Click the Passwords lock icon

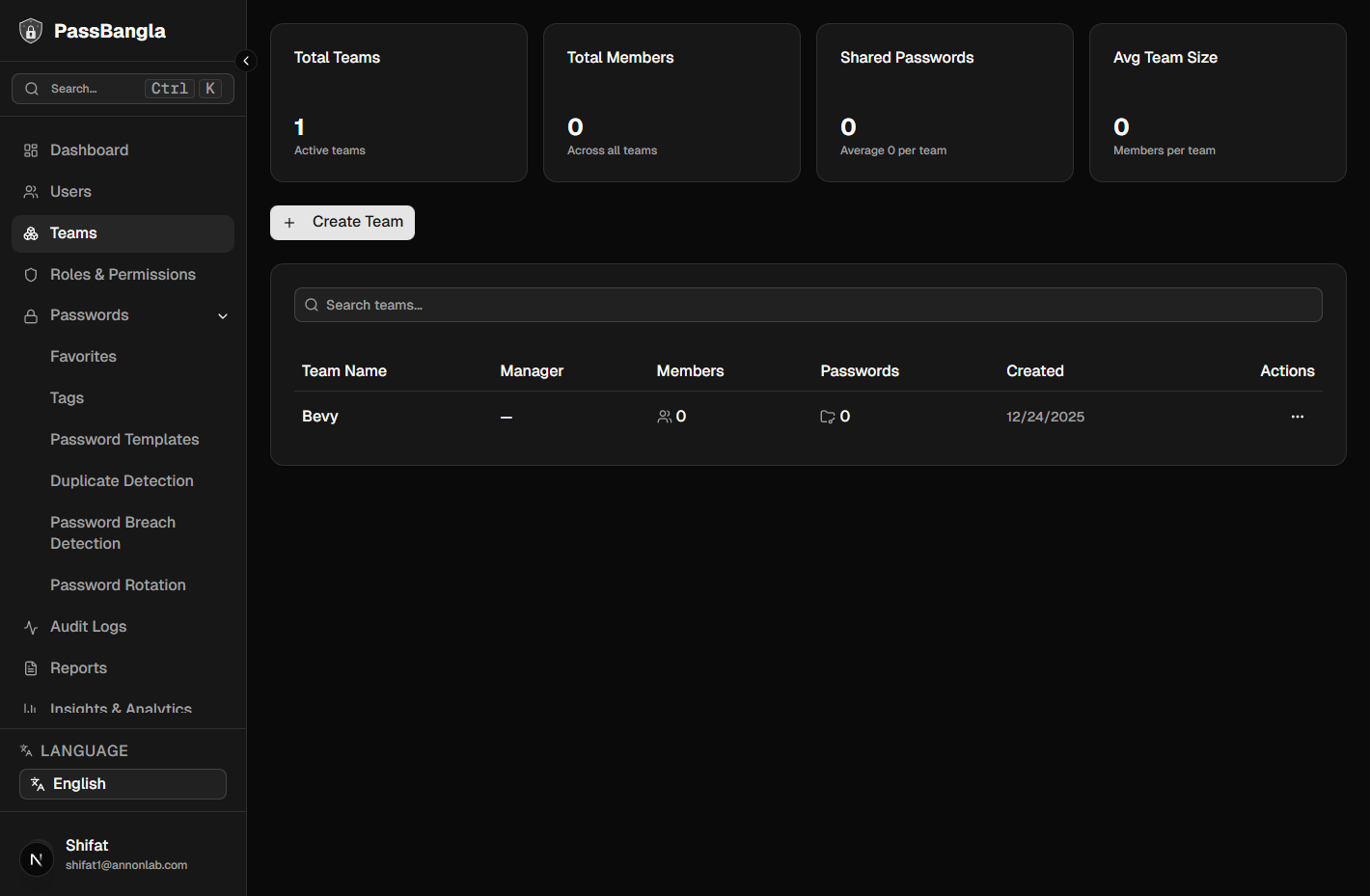[x=31, y=316]
